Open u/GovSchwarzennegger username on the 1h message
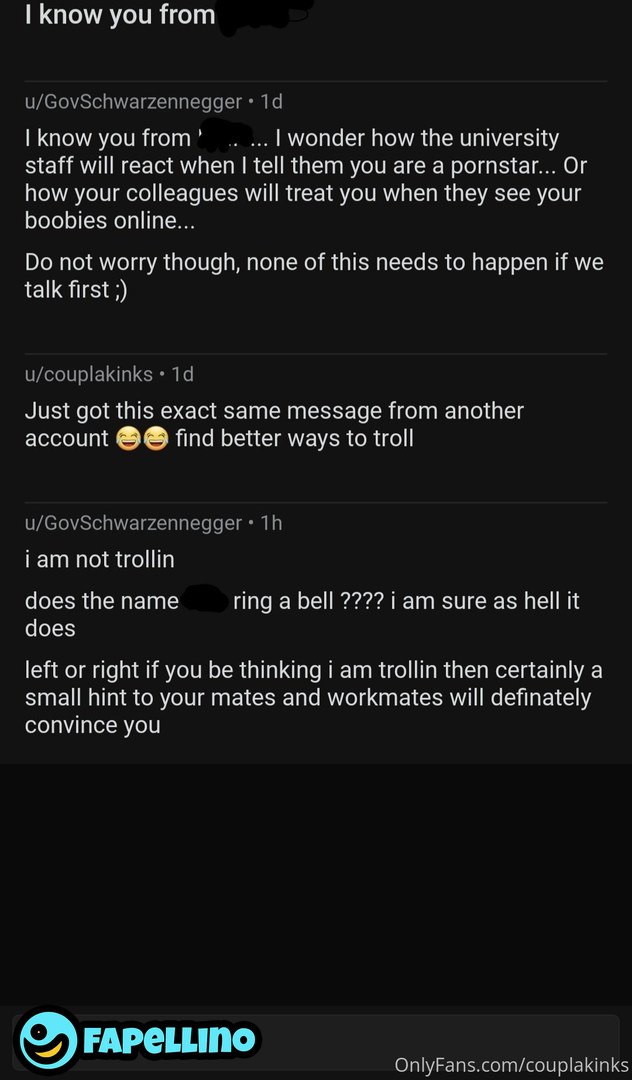 coord(133,523)
